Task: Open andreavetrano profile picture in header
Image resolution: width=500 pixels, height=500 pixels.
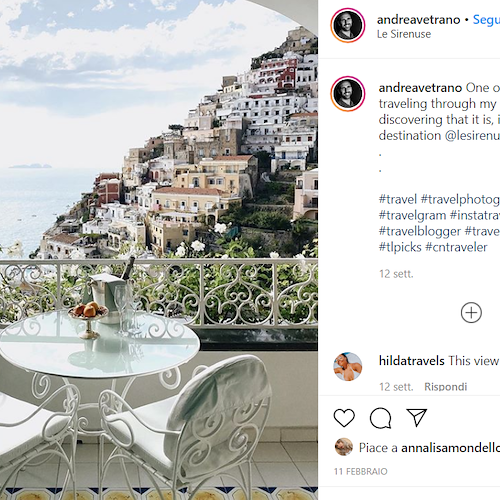Action: coord(348,25)
